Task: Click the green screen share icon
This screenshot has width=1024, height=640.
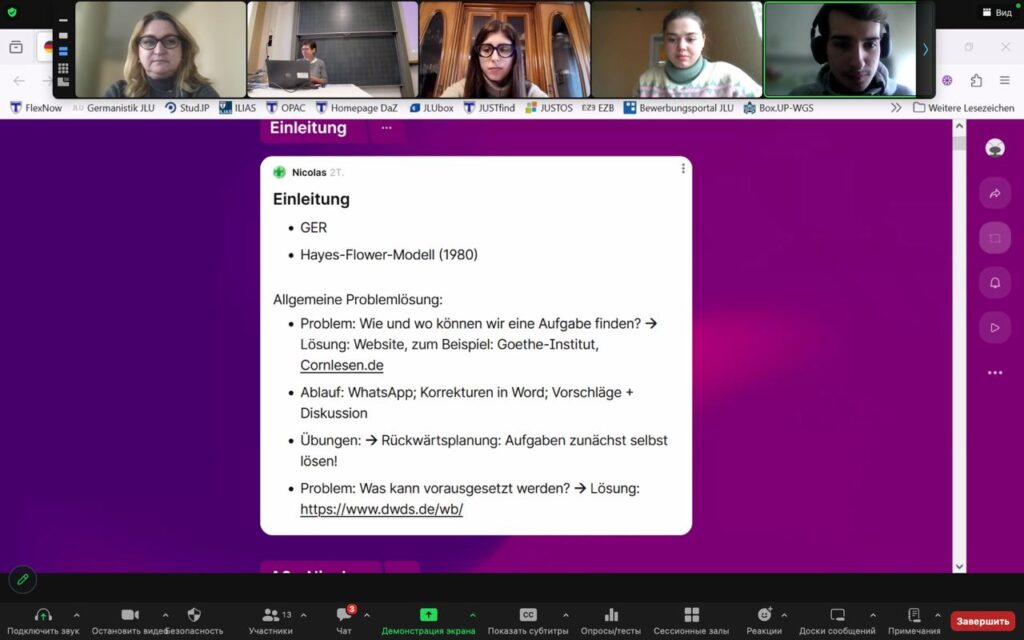Action: 428,615
